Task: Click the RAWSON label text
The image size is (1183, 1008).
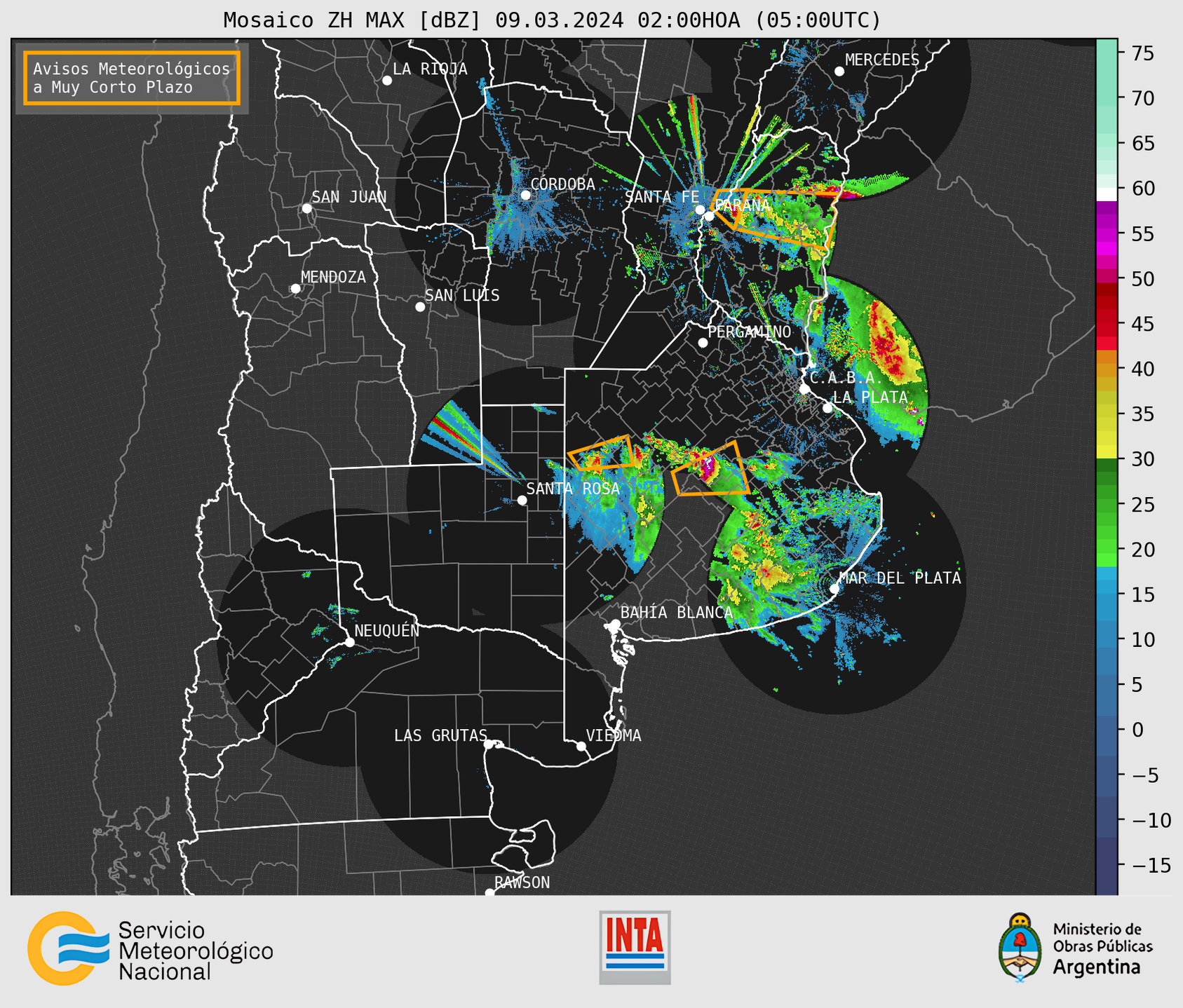Action: pos(522,883)
